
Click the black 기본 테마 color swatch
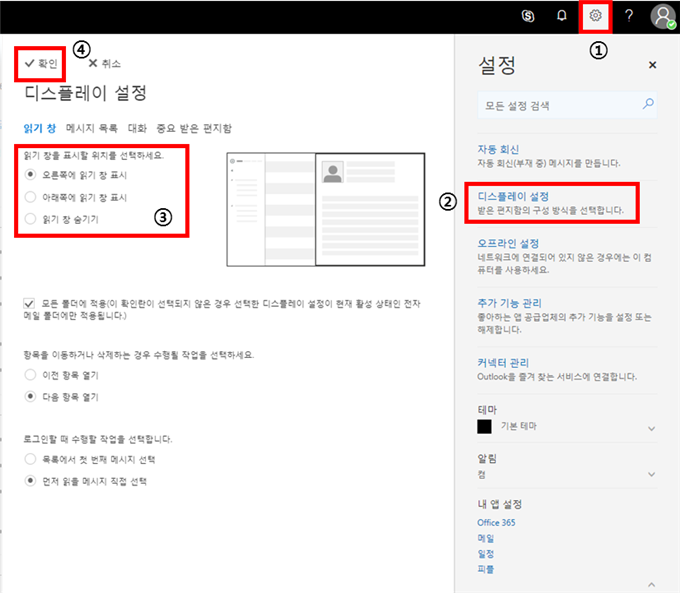[485, 426]
